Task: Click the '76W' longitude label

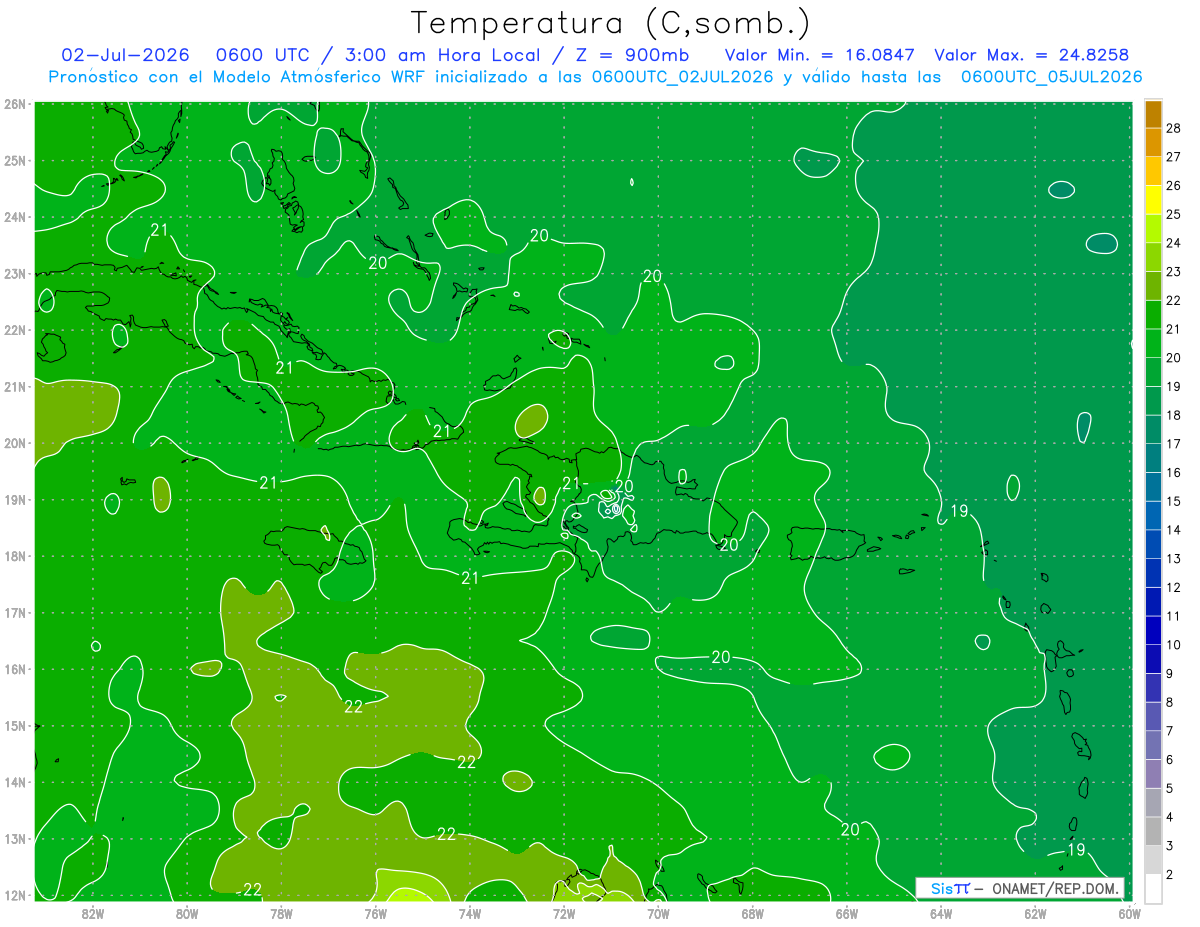Action: (x=375, y=913)
